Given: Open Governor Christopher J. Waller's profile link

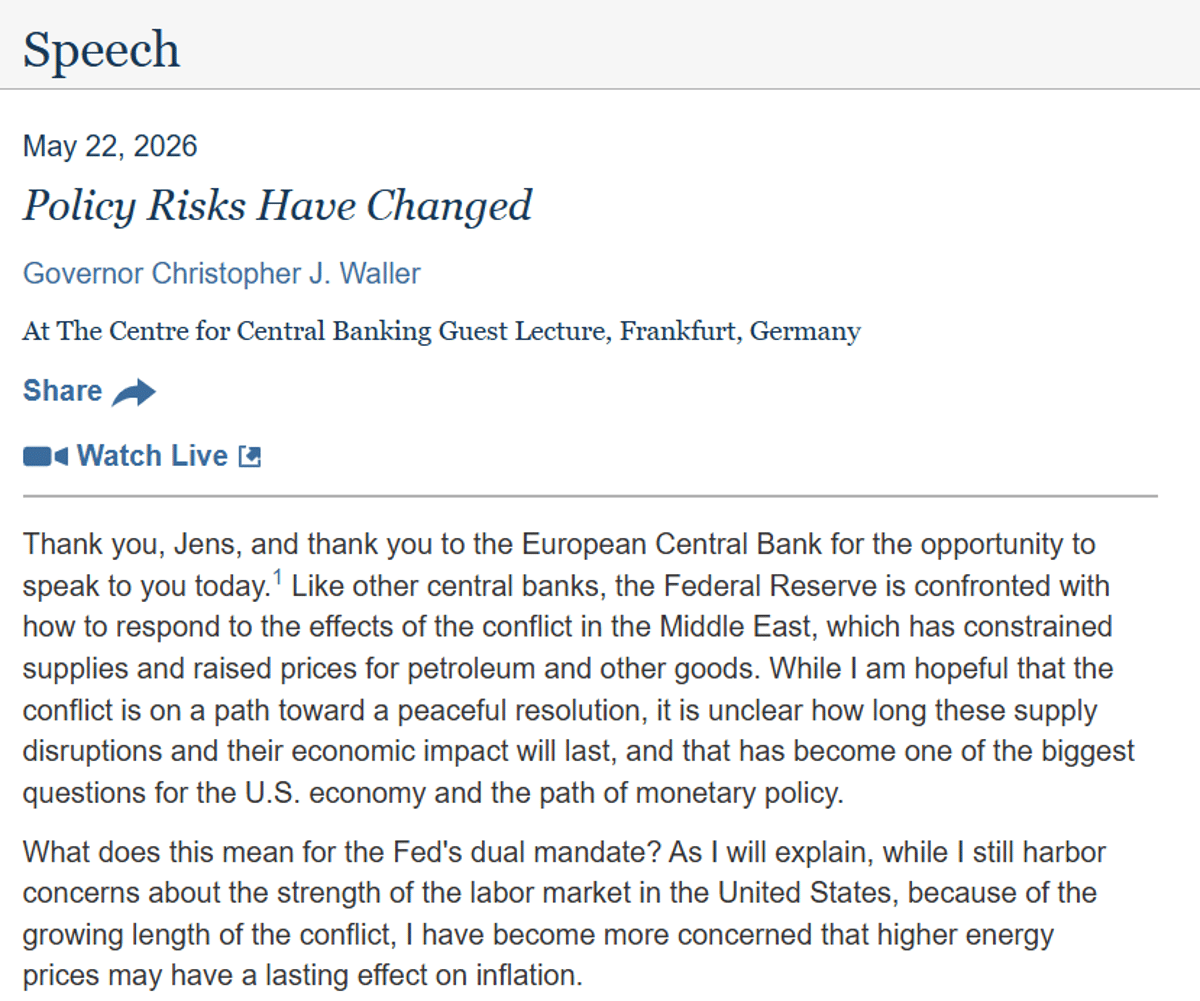Looking at the screenshot, I should 222,273.
